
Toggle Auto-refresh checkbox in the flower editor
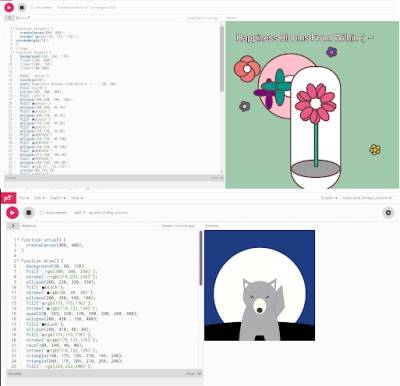coord(32,7)
